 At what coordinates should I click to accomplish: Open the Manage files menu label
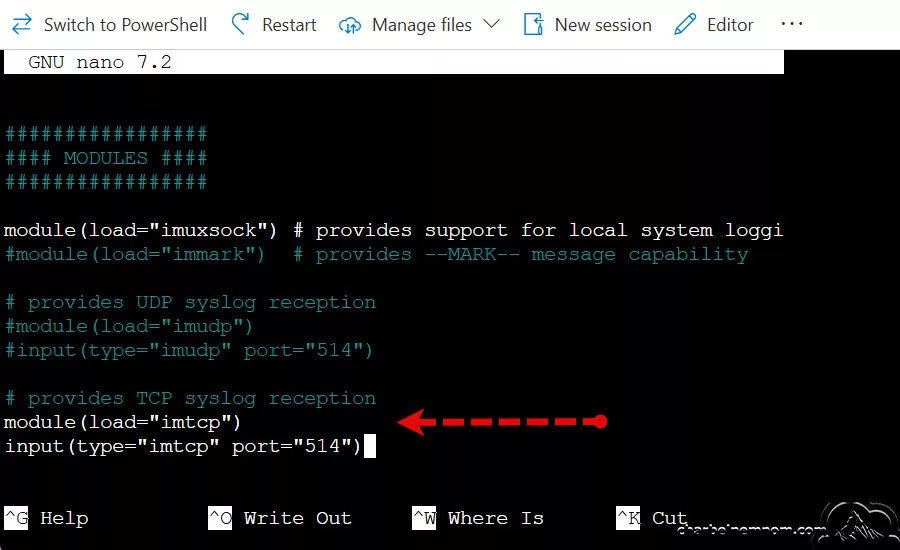pyautogui.click(x=422, y=25)
